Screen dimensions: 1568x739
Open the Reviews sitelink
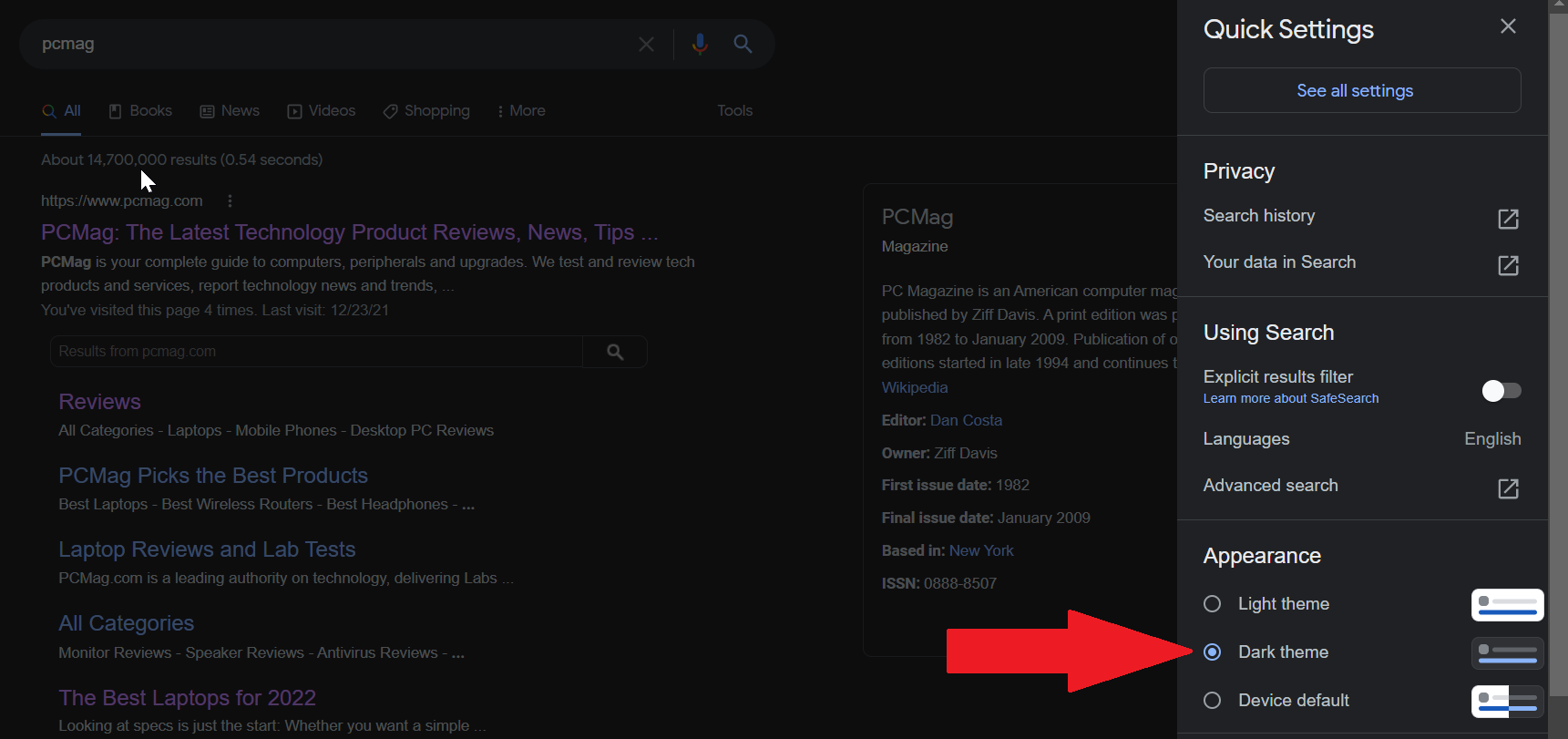99,402
